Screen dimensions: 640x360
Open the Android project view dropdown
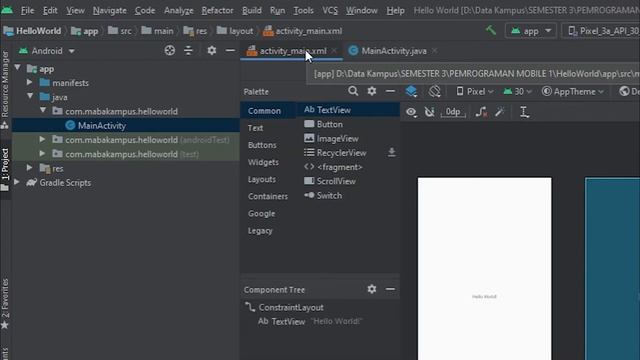[47, 51]
